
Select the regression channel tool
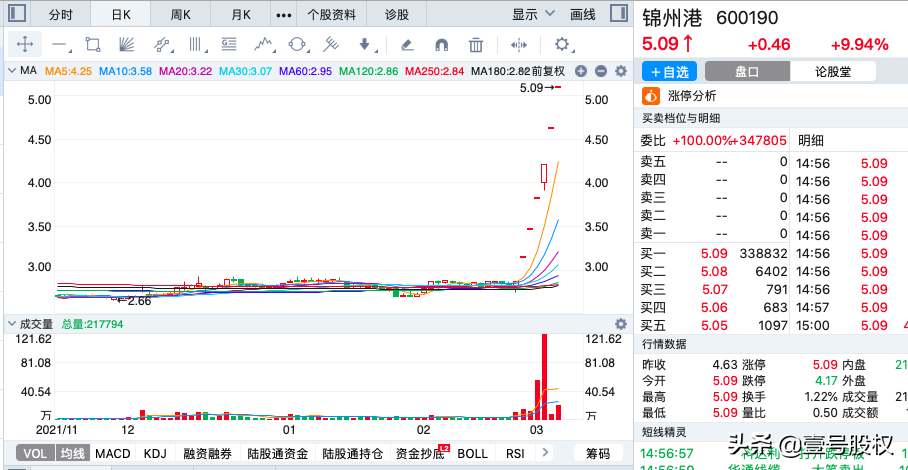pos(162,45)
